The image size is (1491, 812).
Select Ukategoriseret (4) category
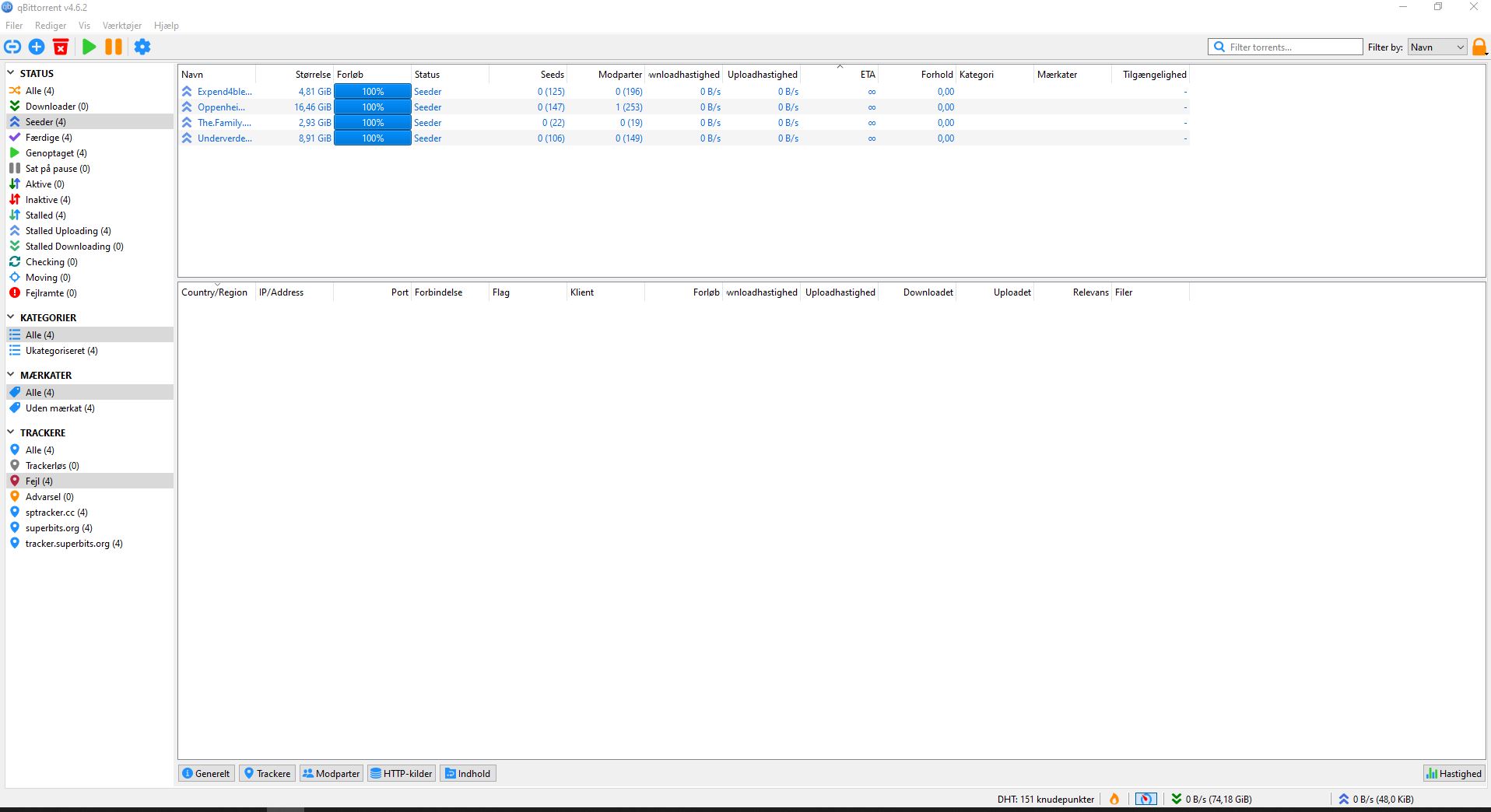[x=89, y=351]
